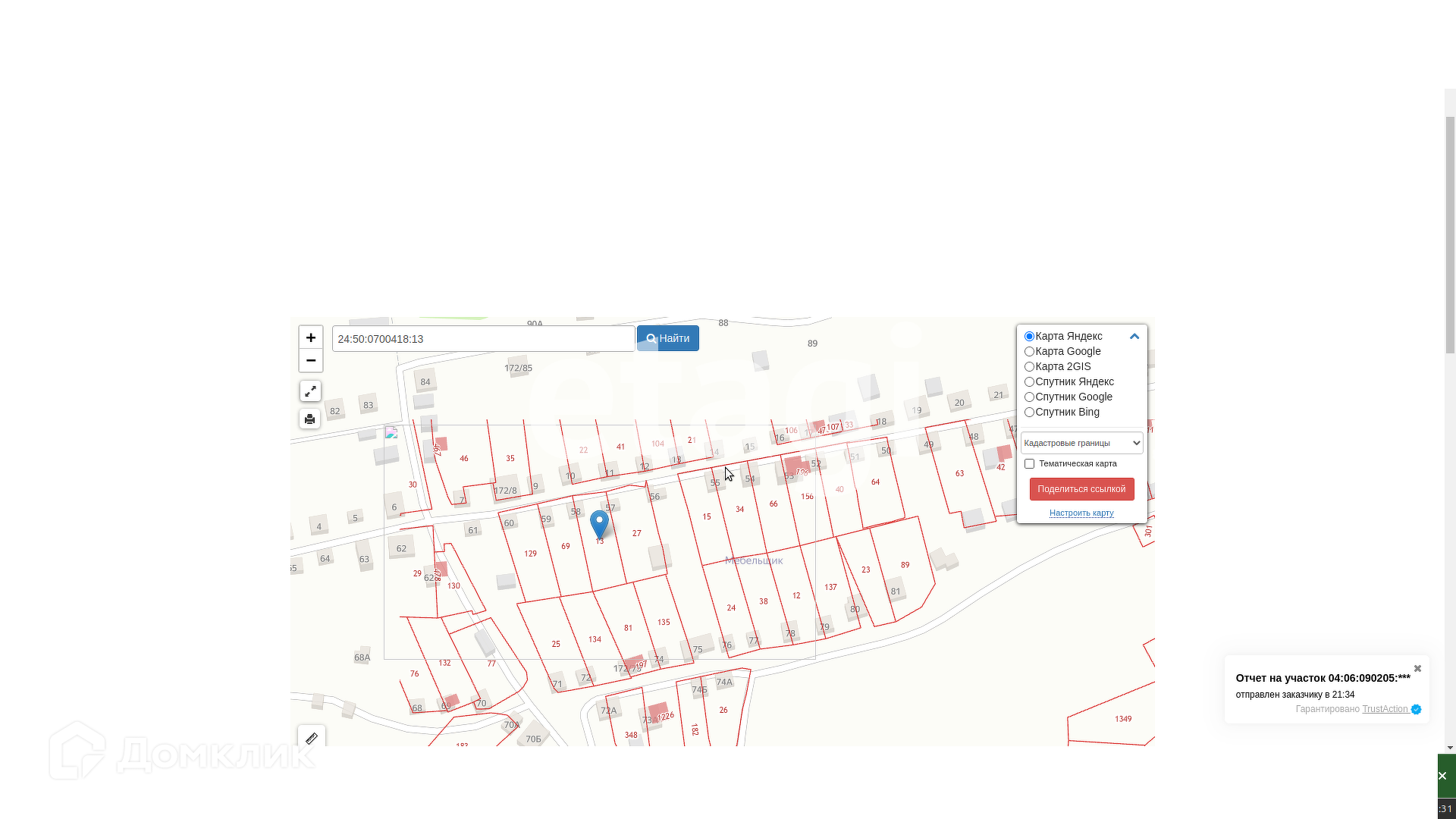The width and height of the screenshot is (1456, 819).
Task: Select Спутник Яндекс radio option
Action: coord(1029,382)
